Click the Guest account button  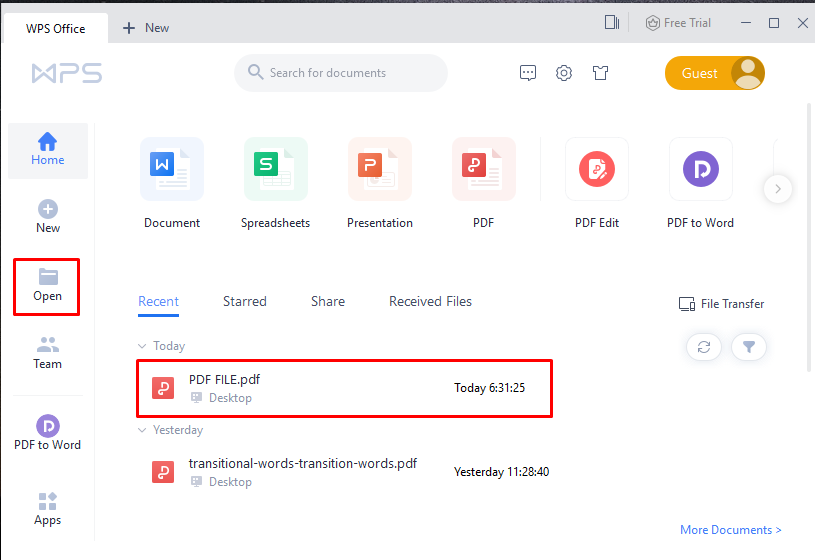[x=715, y=73]
